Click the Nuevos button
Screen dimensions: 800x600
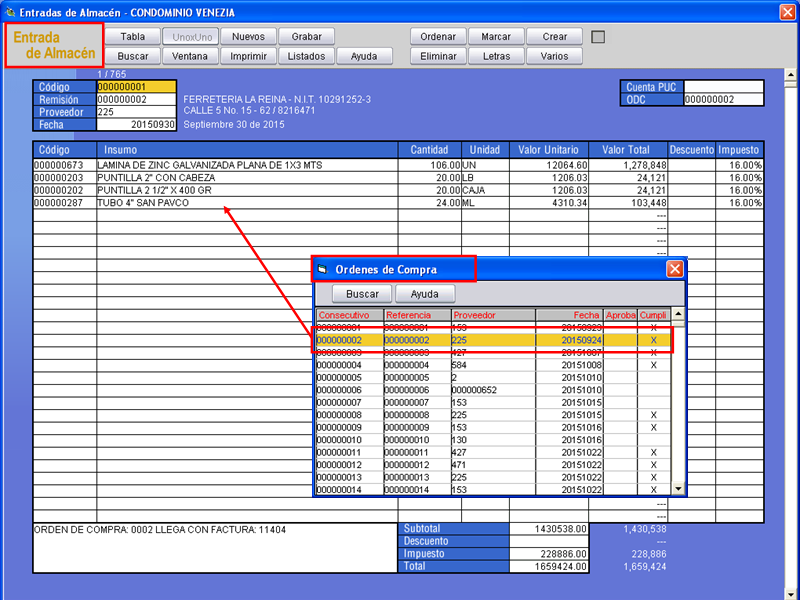(x=248, y=37)
